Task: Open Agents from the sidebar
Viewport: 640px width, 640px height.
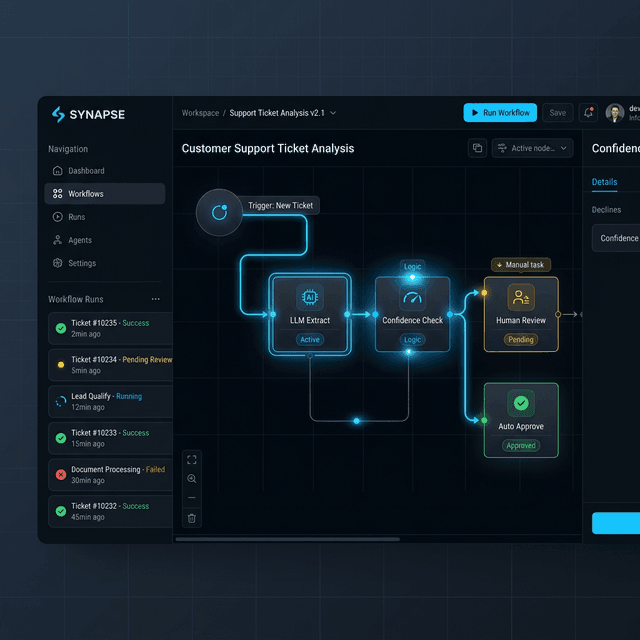Action: (104, 240)
